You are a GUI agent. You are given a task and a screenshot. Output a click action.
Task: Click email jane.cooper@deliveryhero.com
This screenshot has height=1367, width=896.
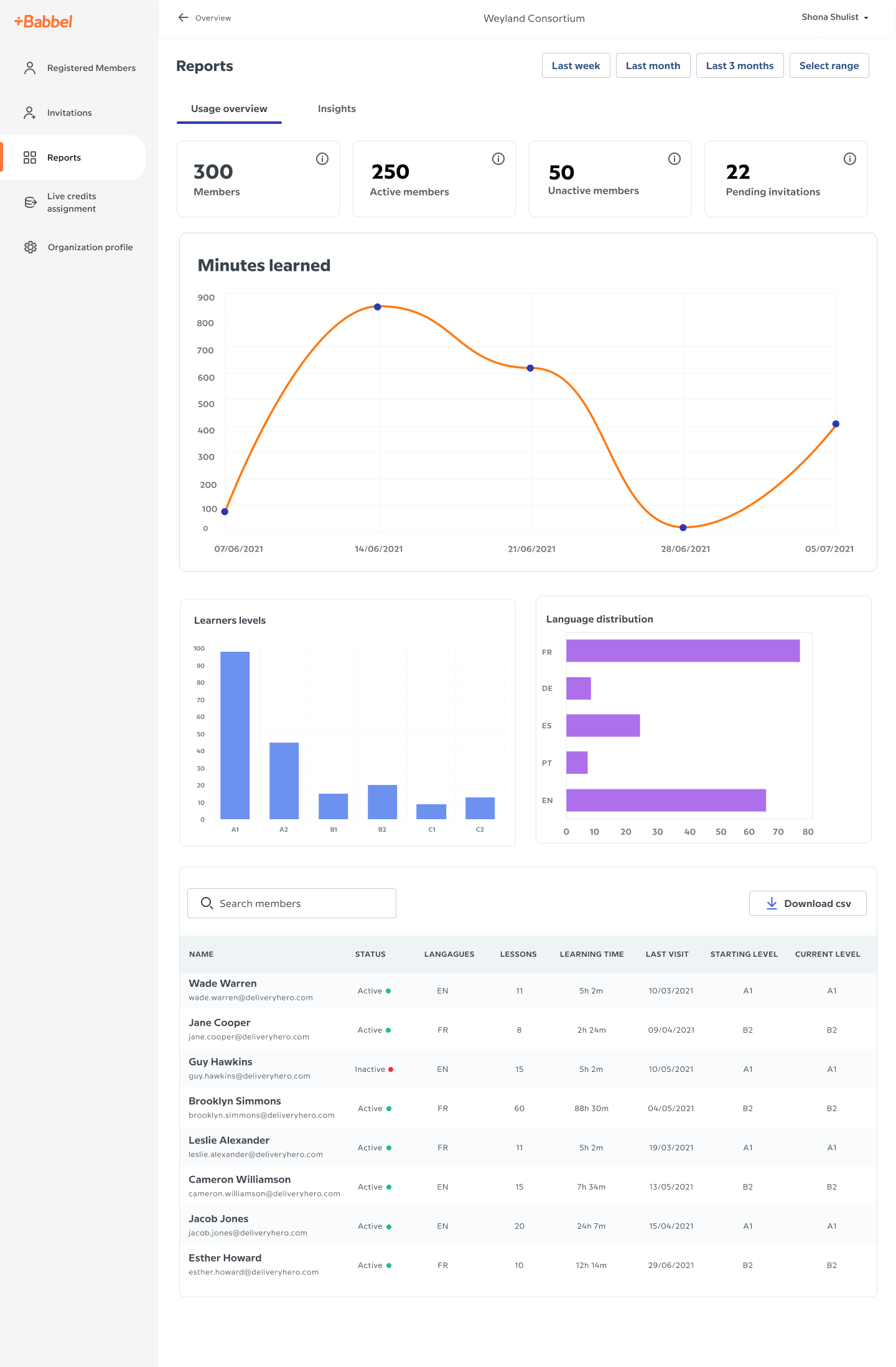pos(249,1037)
